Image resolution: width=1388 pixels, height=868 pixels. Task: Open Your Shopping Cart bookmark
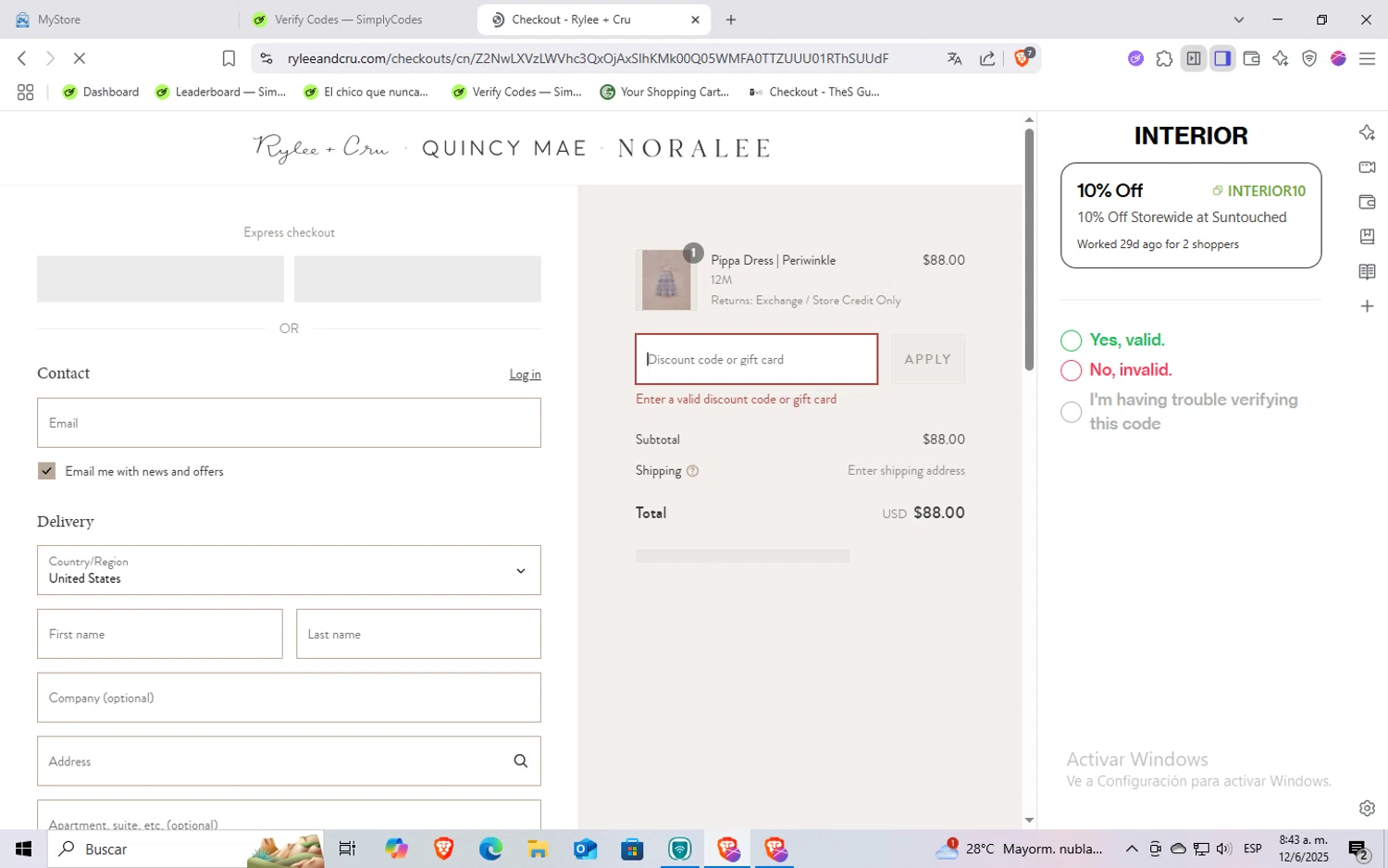[x=664, y=92]
